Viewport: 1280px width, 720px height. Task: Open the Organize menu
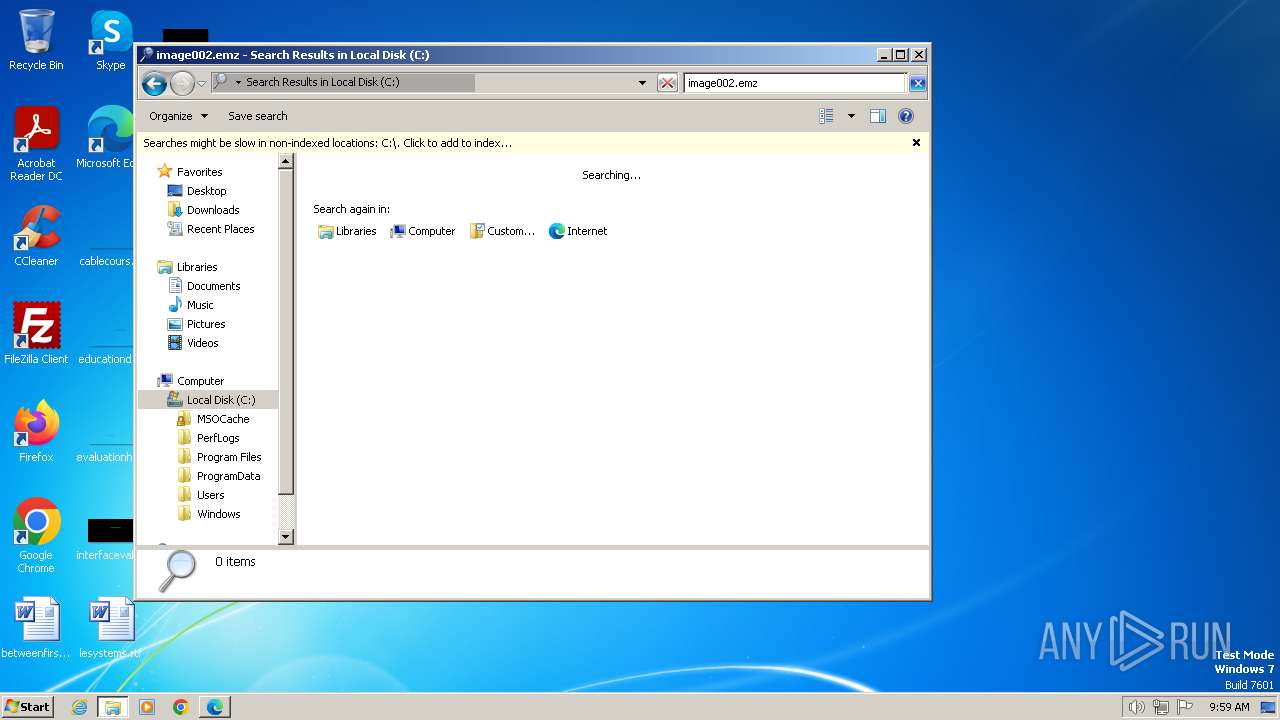tap(178, 116)
